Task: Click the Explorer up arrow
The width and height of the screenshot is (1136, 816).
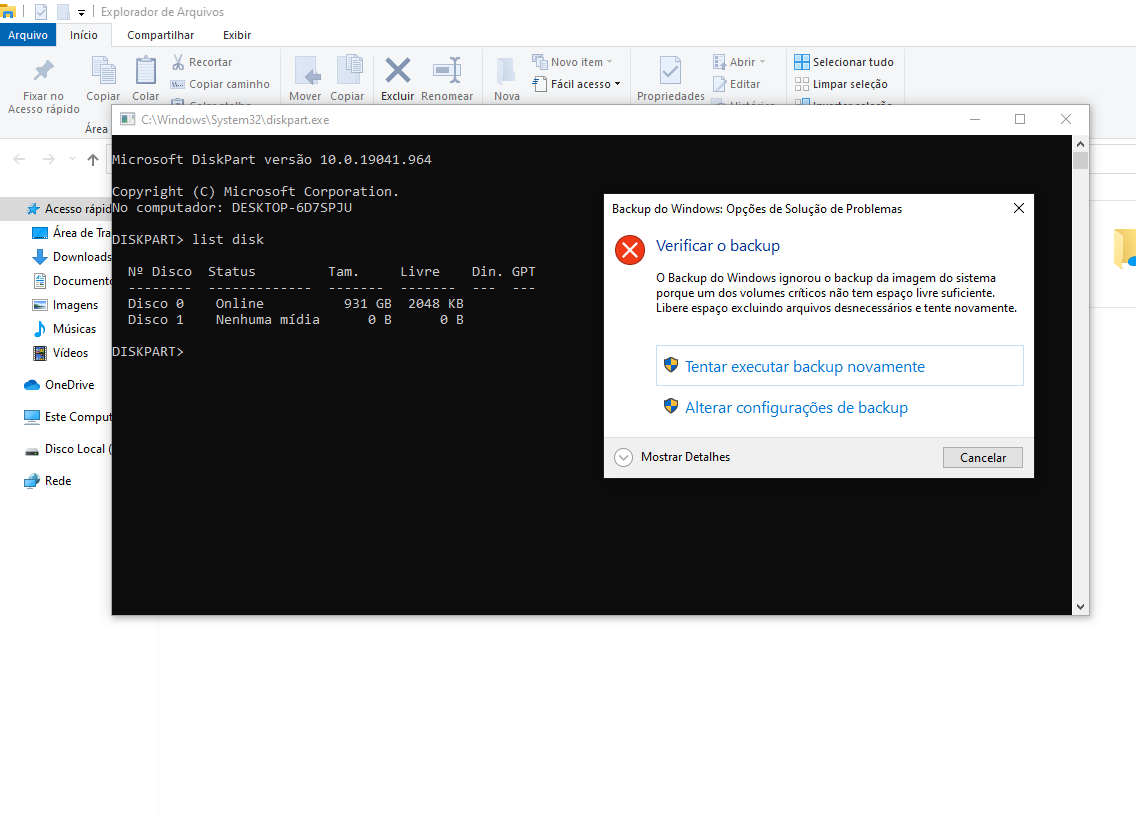Action: click(93, 159)
